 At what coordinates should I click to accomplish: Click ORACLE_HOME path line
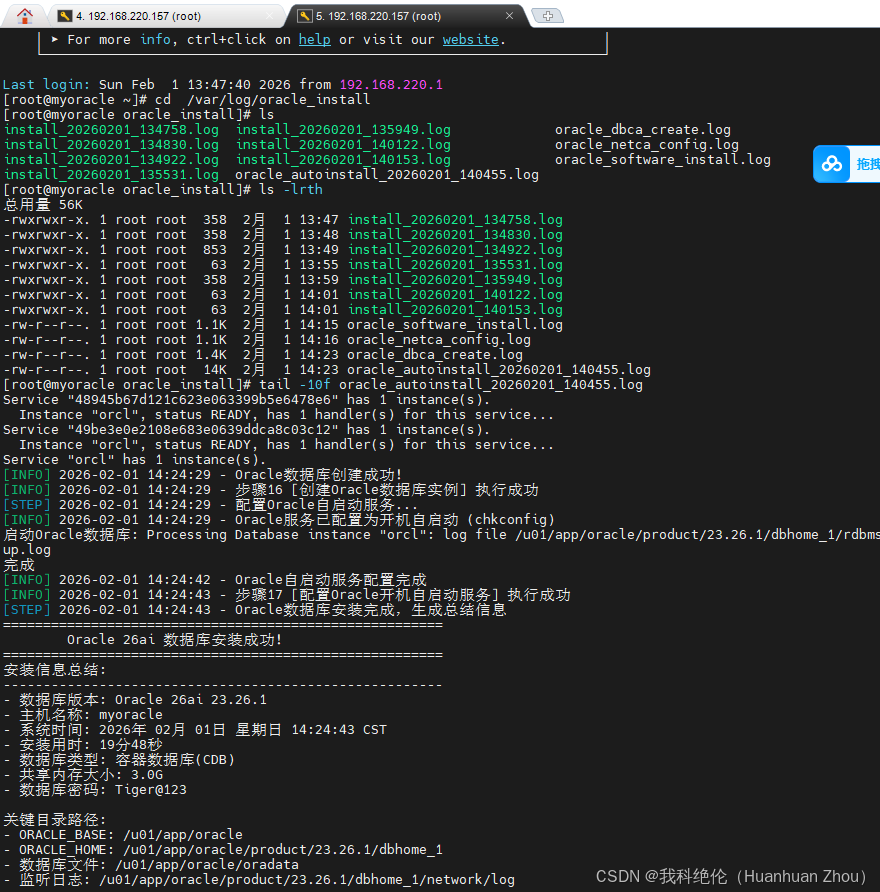point(223,849)
